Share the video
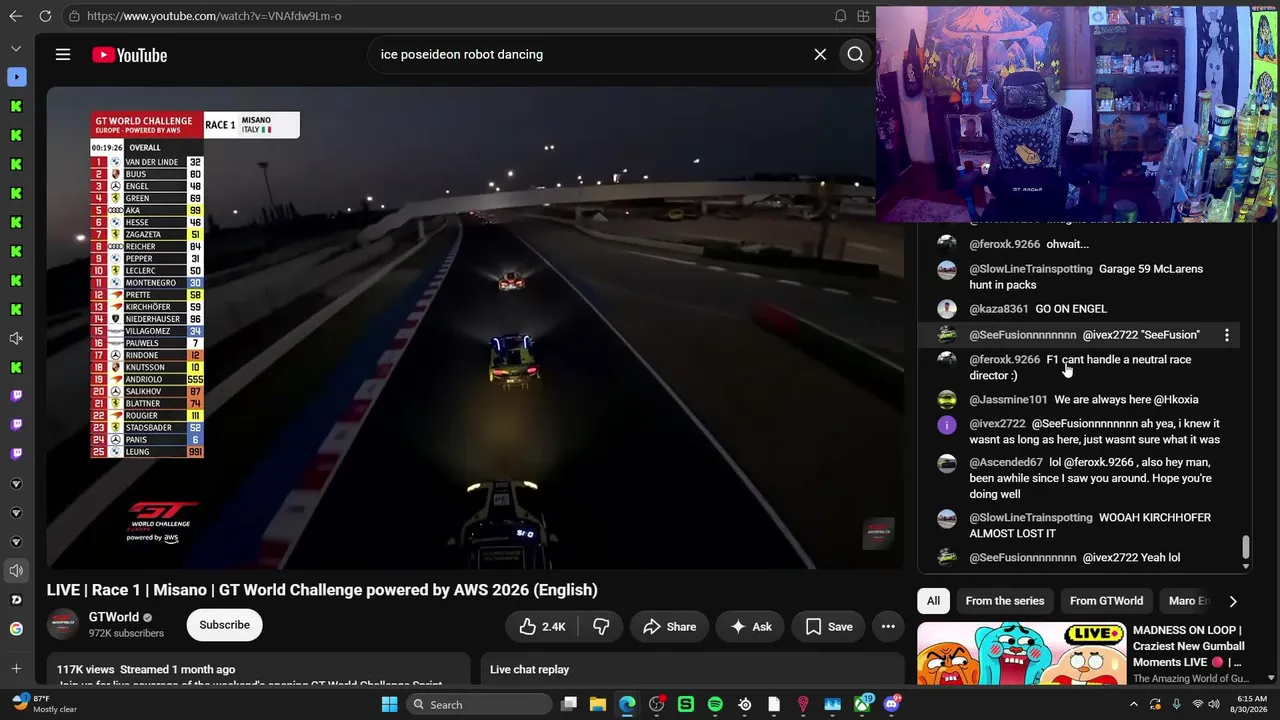Viewport: 1280px width, 720px height. [669, 627]
